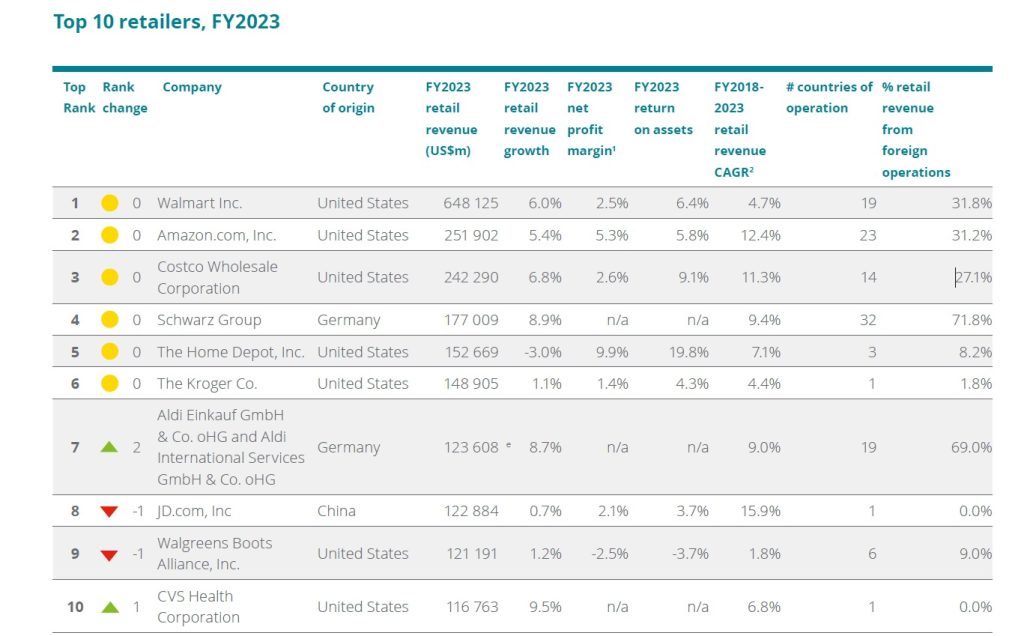Click the green up arrow for CVS Health
The width and height of the screenshot is (1024, 636).
click(110, 607)
